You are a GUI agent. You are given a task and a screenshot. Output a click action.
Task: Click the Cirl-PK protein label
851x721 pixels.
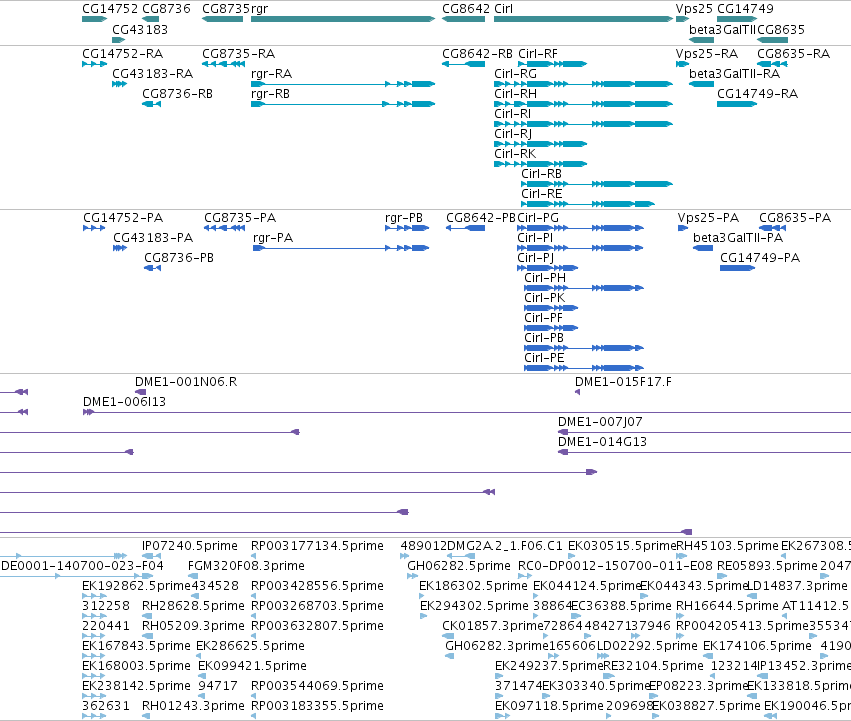[544, 298]
